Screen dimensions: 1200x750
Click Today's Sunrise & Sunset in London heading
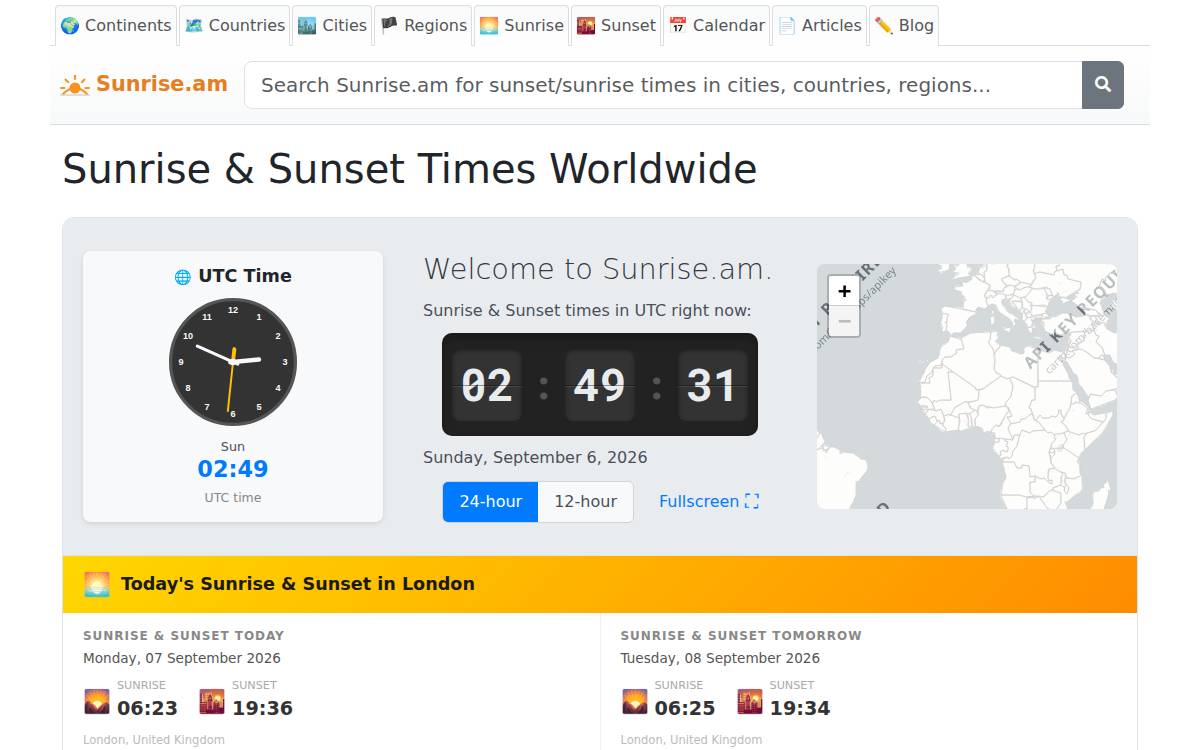tap(298, 584)
